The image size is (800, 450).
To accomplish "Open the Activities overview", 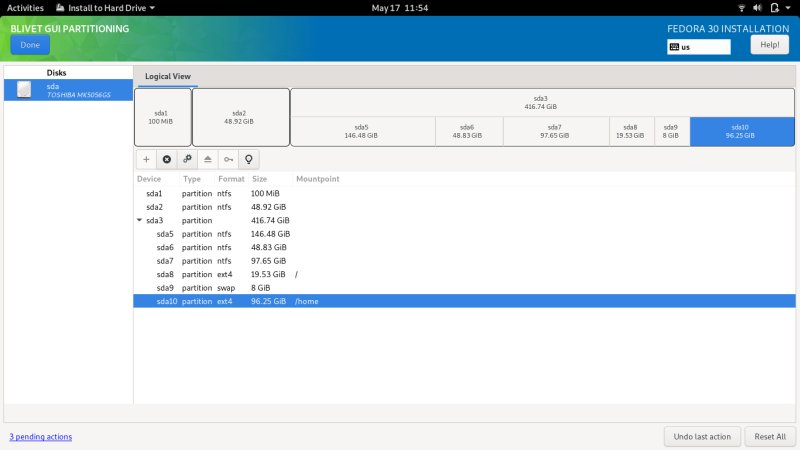I will coord(25,8).
